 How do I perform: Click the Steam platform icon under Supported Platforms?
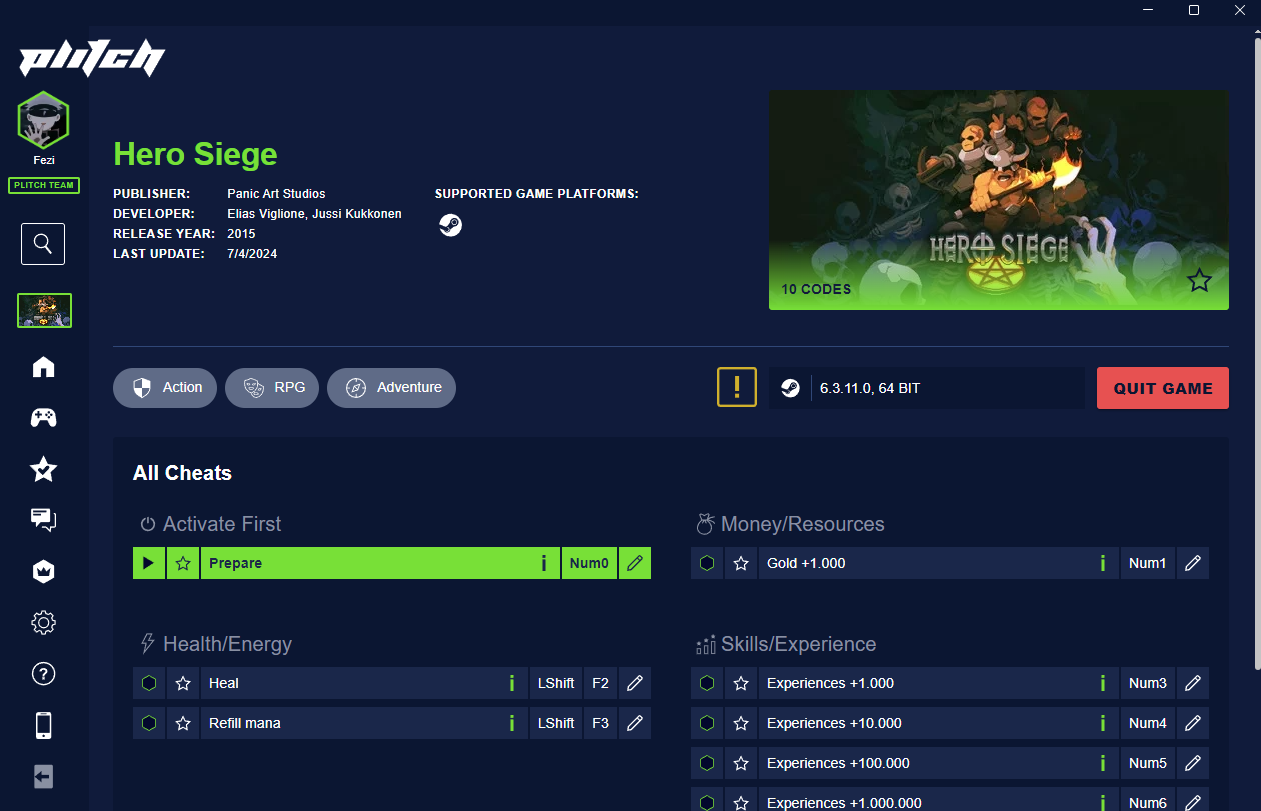[450, 225]
